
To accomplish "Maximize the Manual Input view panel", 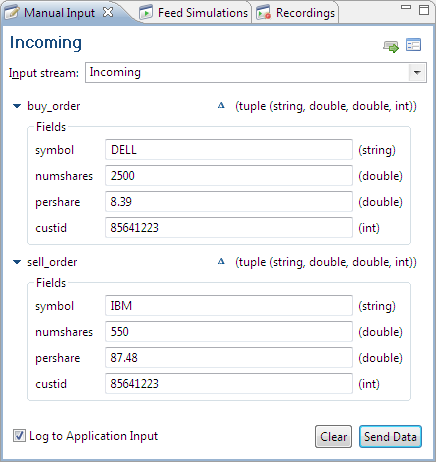I will [x=424, y=10].
